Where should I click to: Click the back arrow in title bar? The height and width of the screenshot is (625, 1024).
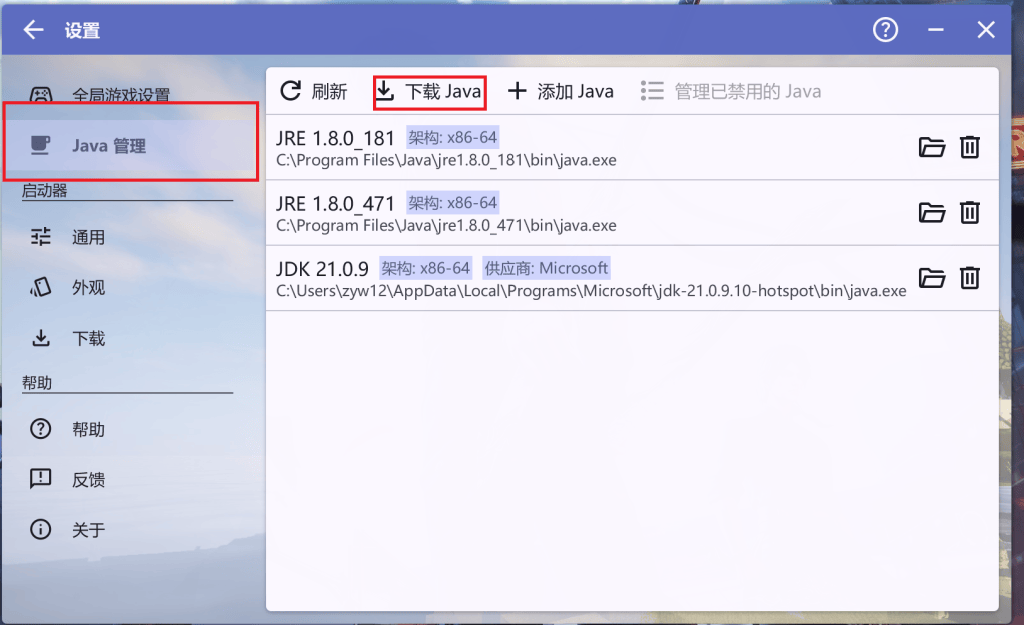(34, 30)
